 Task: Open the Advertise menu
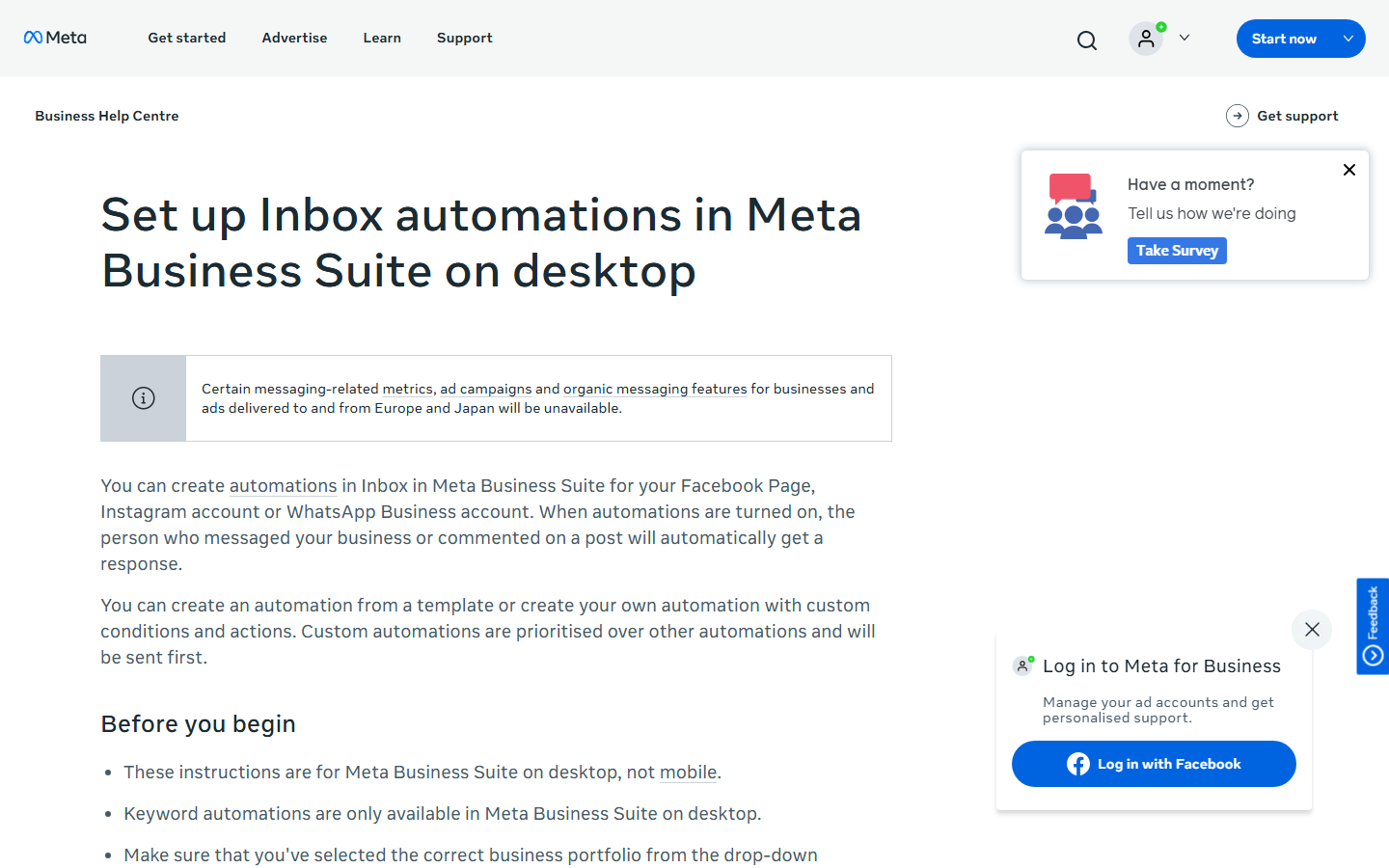pos(294,38)
